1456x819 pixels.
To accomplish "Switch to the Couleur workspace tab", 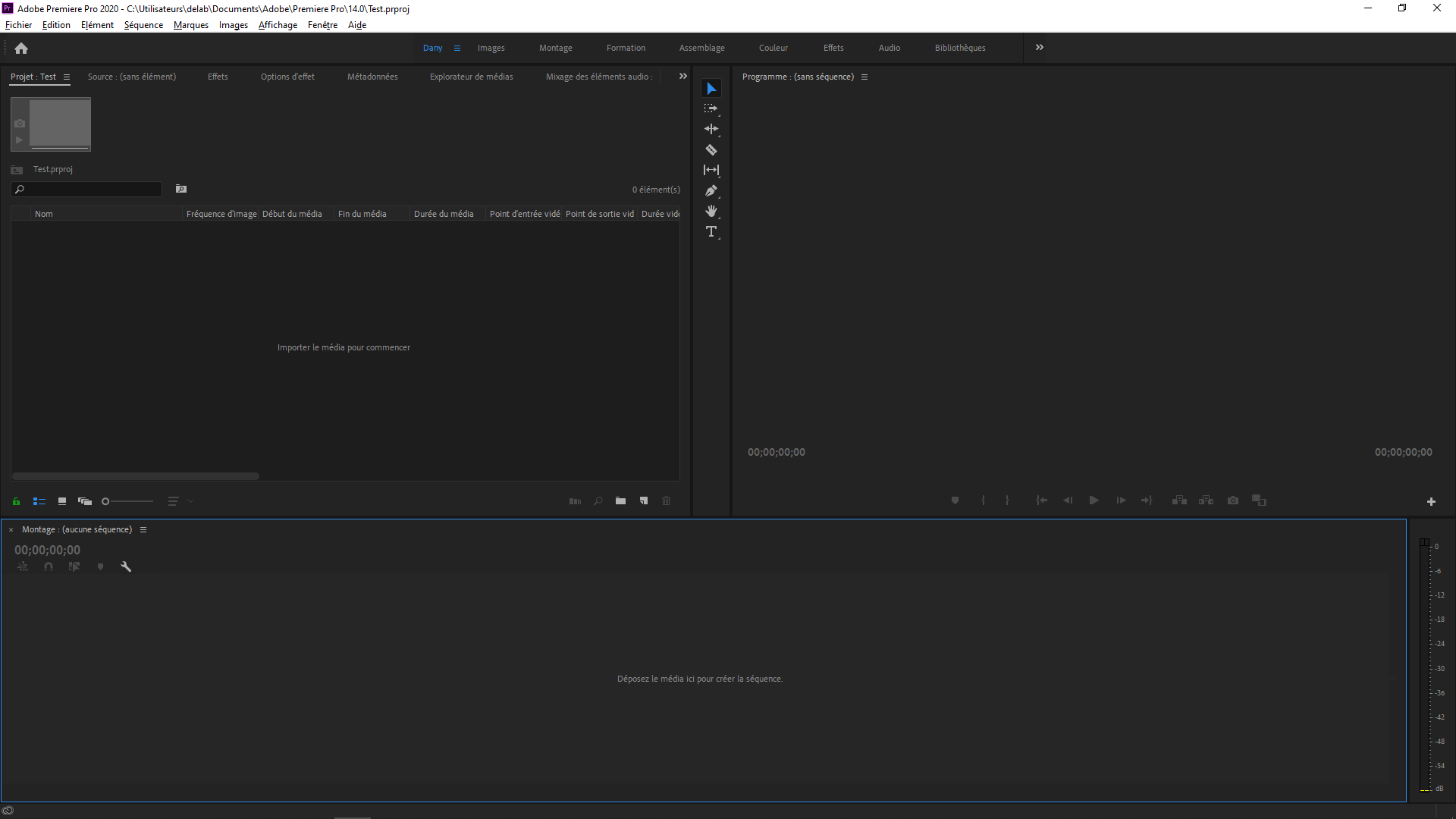I will pos(773,48).
